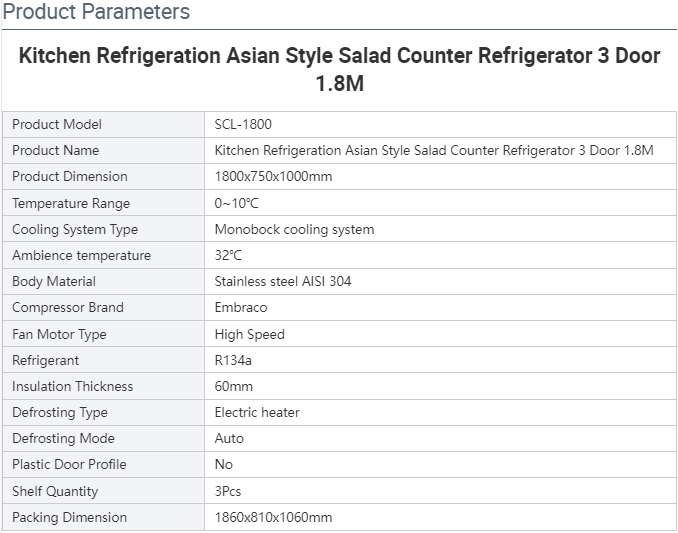Click the Temperature Range label
The image size is (678, 533).
pos(71,203)
